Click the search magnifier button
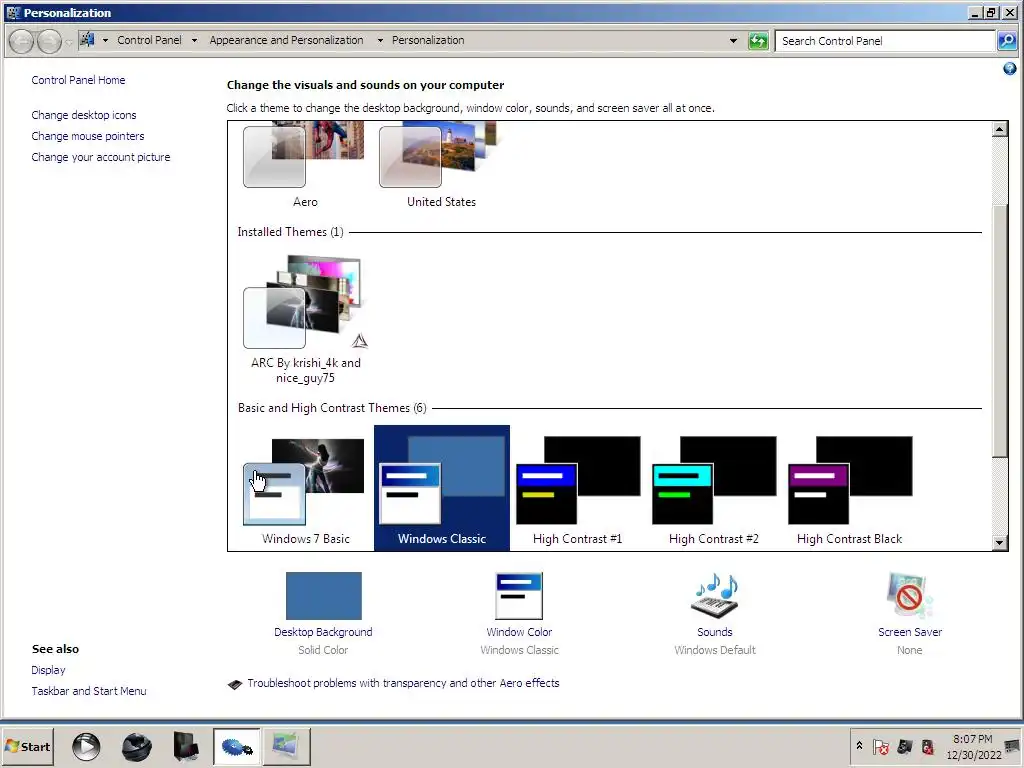1024x768 pixels. tap(1007, 41)
